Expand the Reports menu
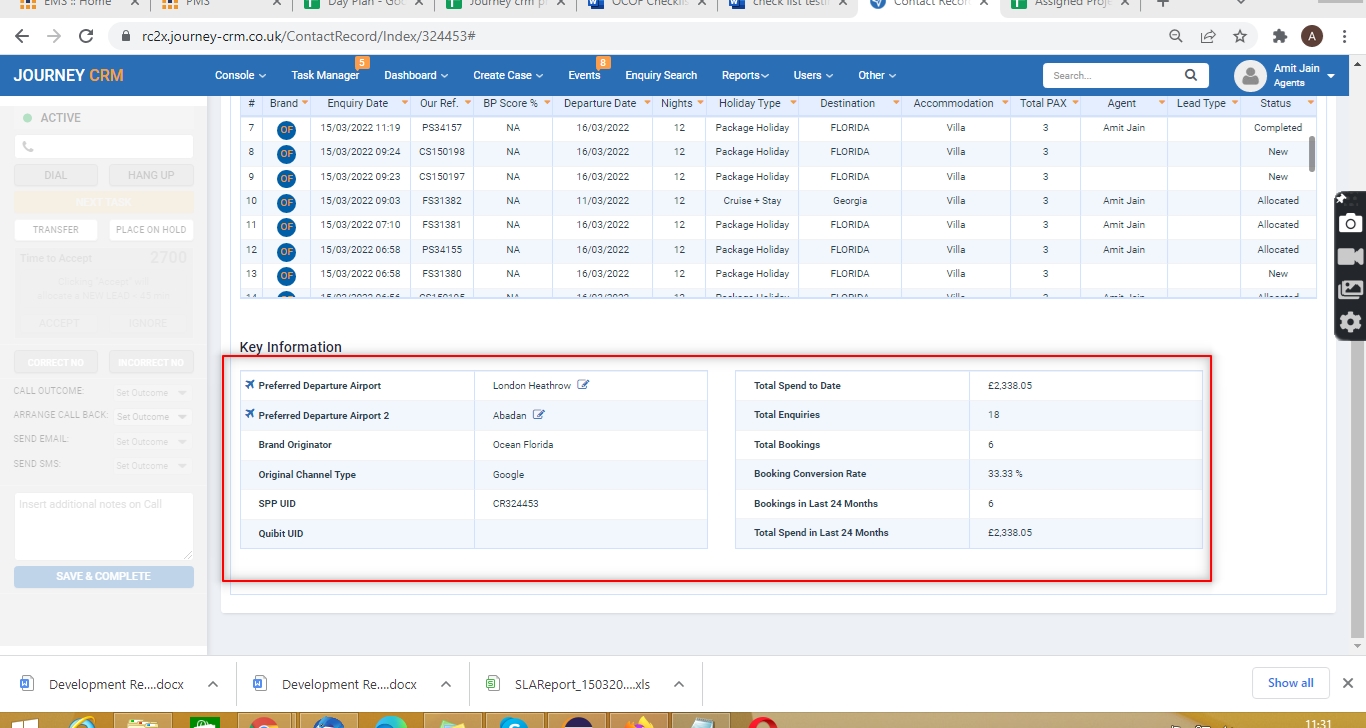Screen dimensions: 1366x728 pyautogui.click(x=745, y=75)
